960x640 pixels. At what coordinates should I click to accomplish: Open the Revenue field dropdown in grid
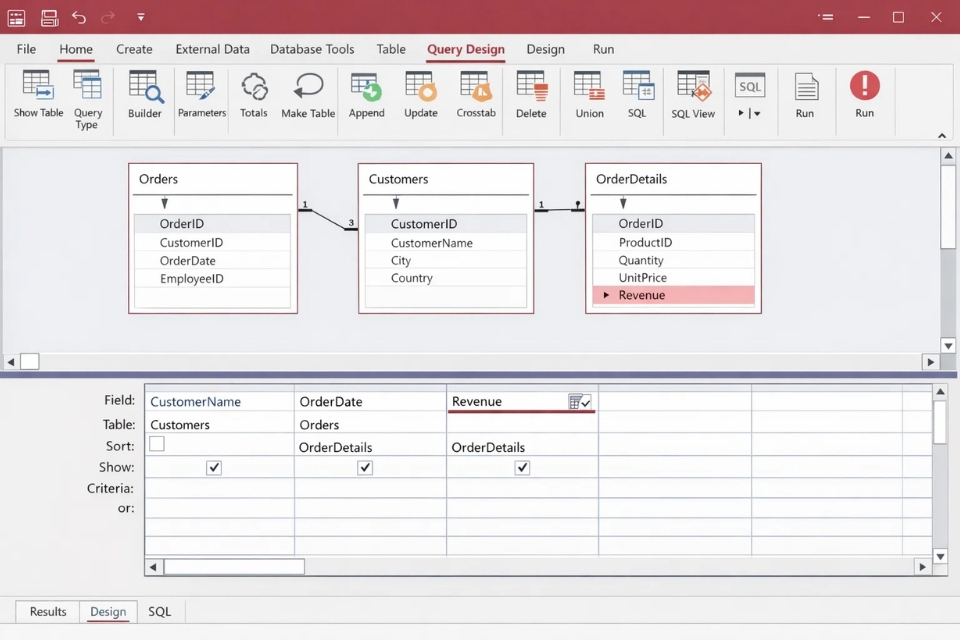click(580, 402)
